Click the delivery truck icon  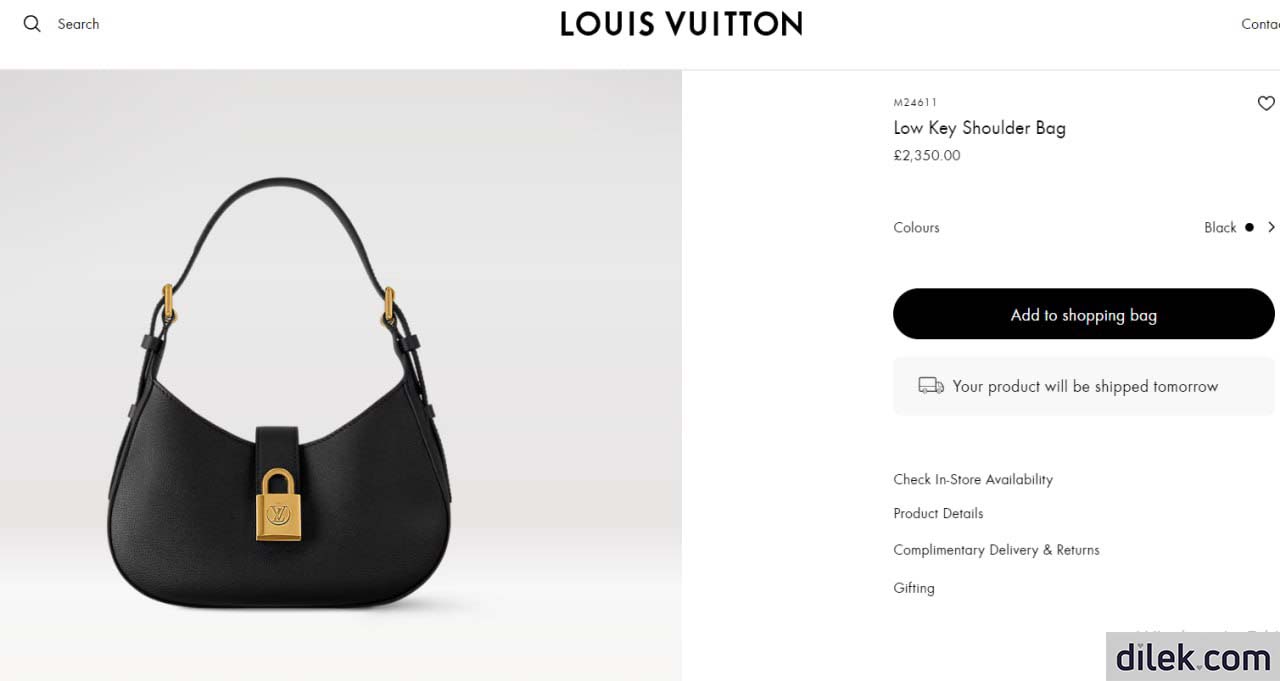(x=931, y=386)
